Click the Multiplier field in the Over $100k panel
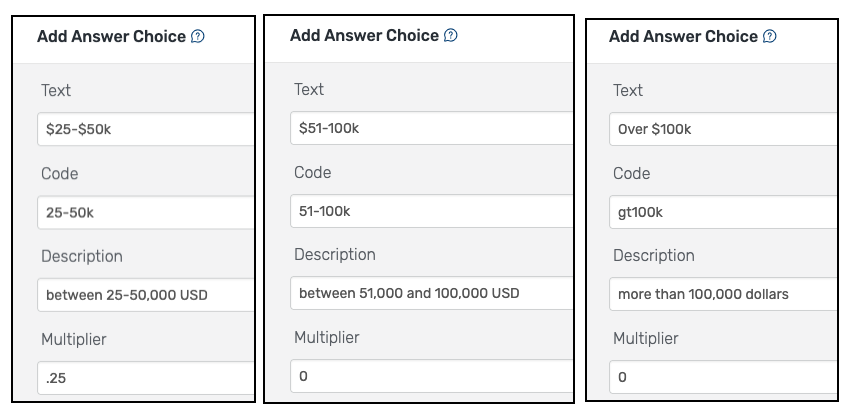This screenshot has height=414, width=843. [723, 377]
